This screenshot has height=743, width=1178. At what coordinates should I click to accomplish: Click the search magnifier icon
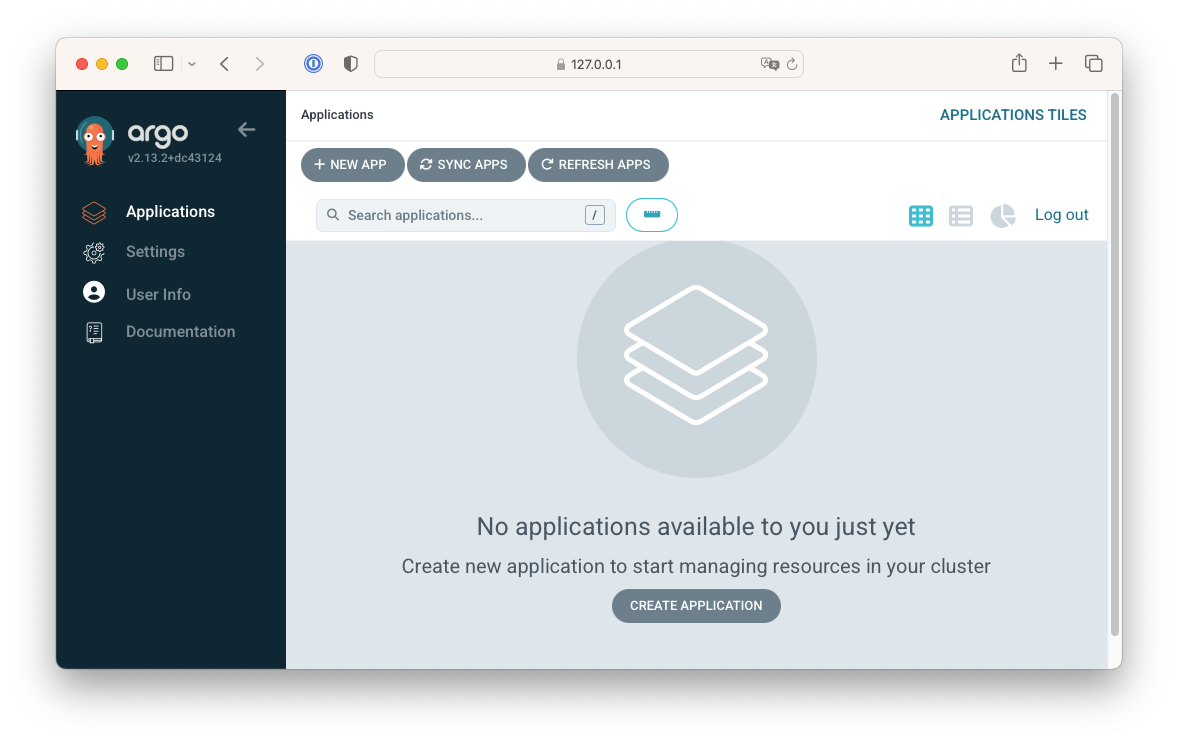(333, 215)
